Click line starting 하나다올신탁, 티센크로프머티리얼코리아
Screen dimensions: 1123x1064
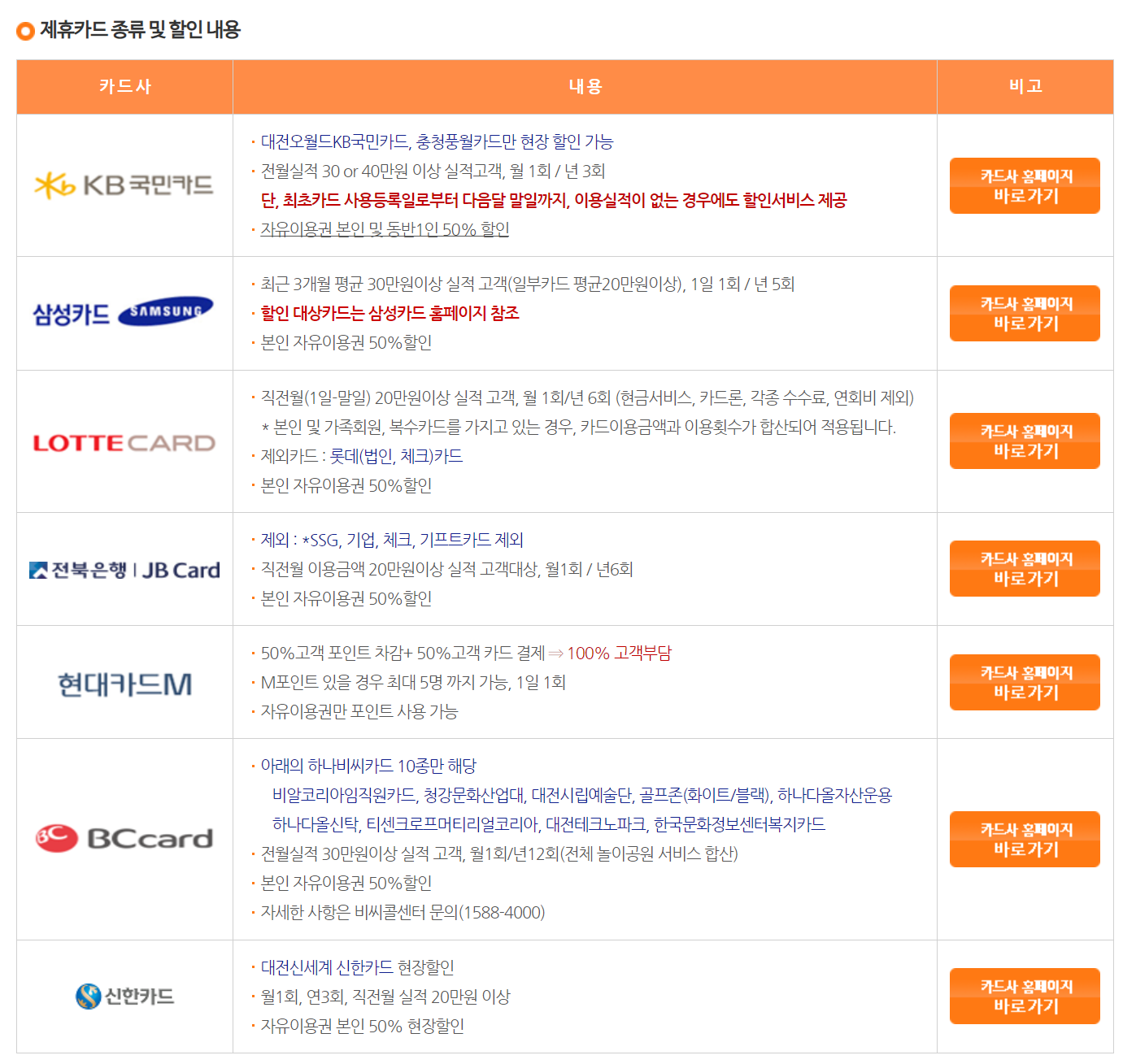(x=549, y=824)
